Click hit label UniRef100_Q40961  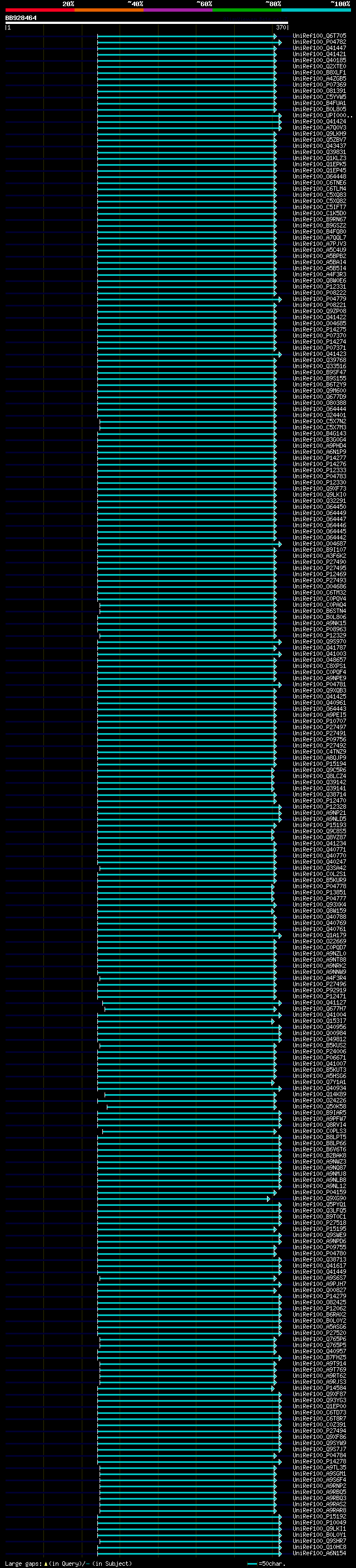pyautogui.click(x=319, y=703)
